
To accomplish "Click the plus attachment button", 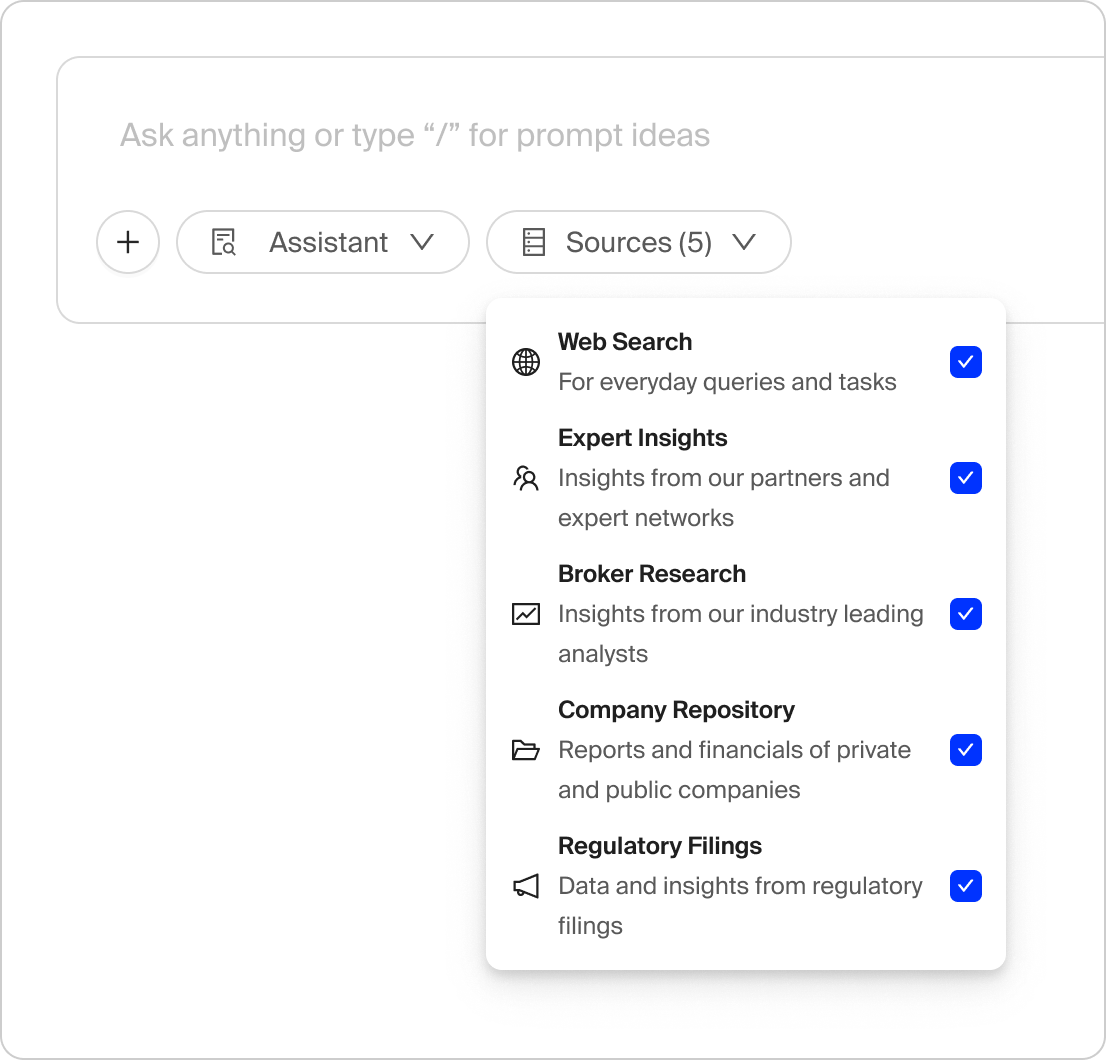I will pyautogui.click(x=128, y=242).
